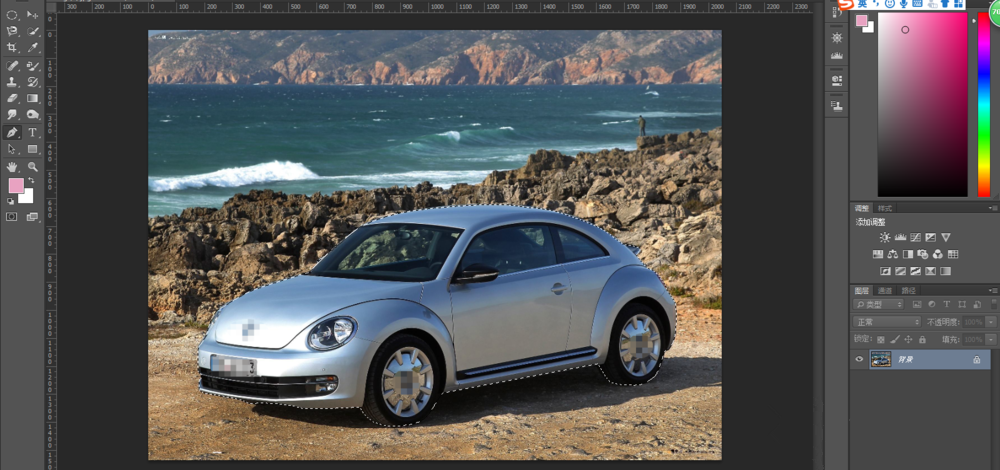Select the Path Selection arrow tool
Screen dimensions: 1000x470
coord(11,149)
